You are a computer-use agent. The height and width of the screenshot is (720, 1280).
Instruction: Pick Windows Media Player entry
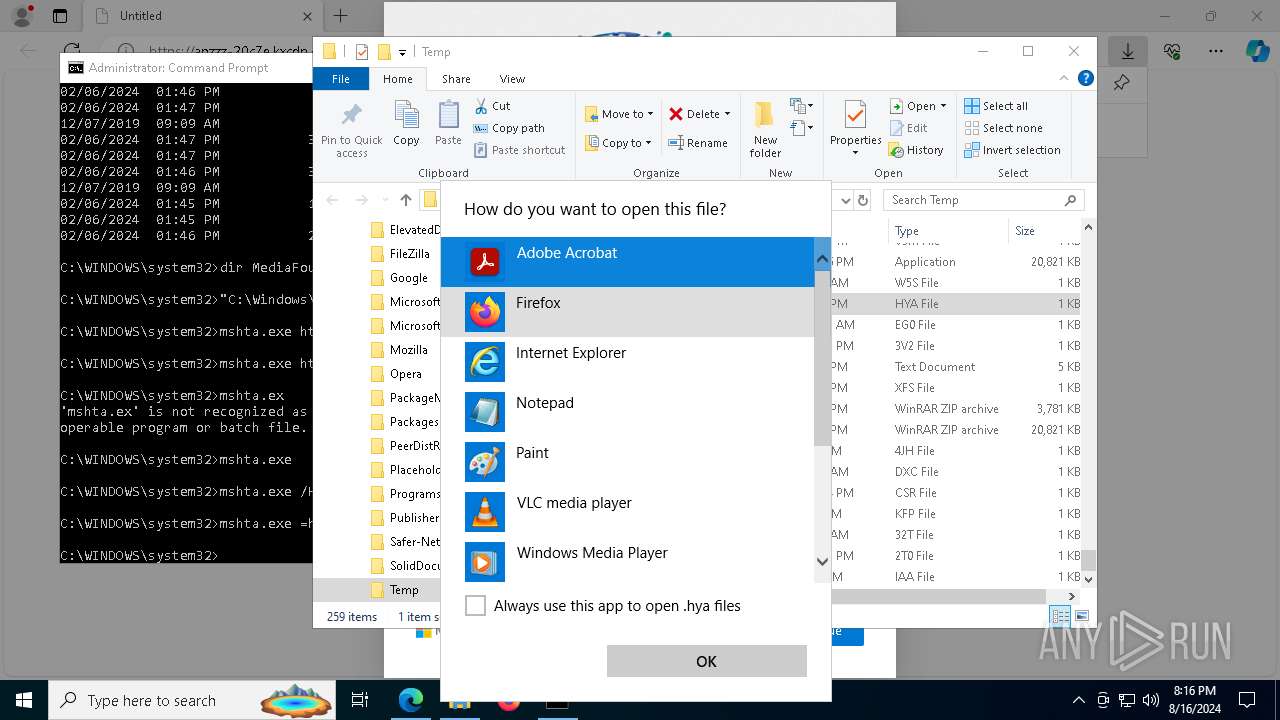click(628, 562)
